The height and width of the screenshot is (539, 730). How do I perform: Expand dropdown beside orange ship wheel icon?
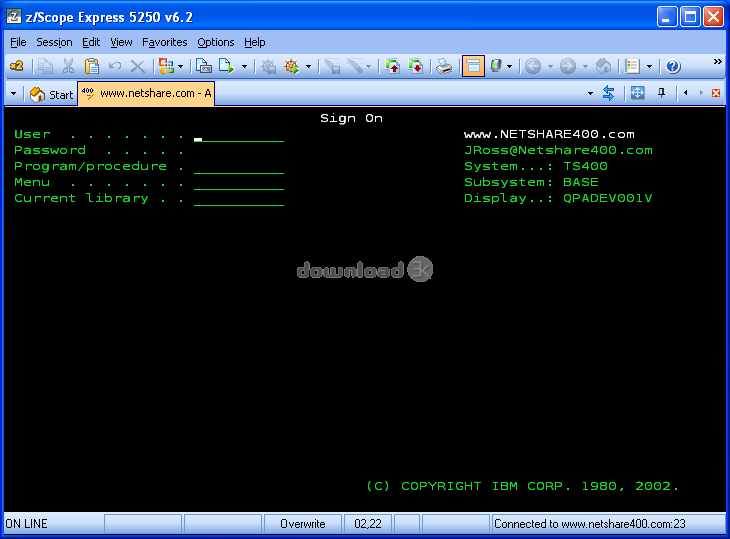309,67
